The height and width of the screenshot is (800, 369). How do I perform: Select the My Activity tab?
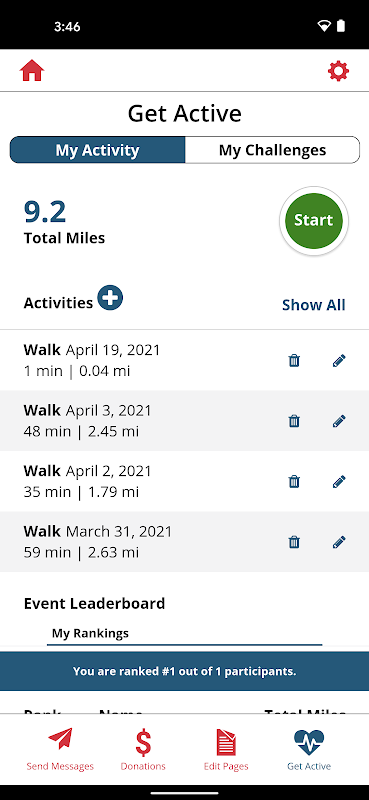97,150
